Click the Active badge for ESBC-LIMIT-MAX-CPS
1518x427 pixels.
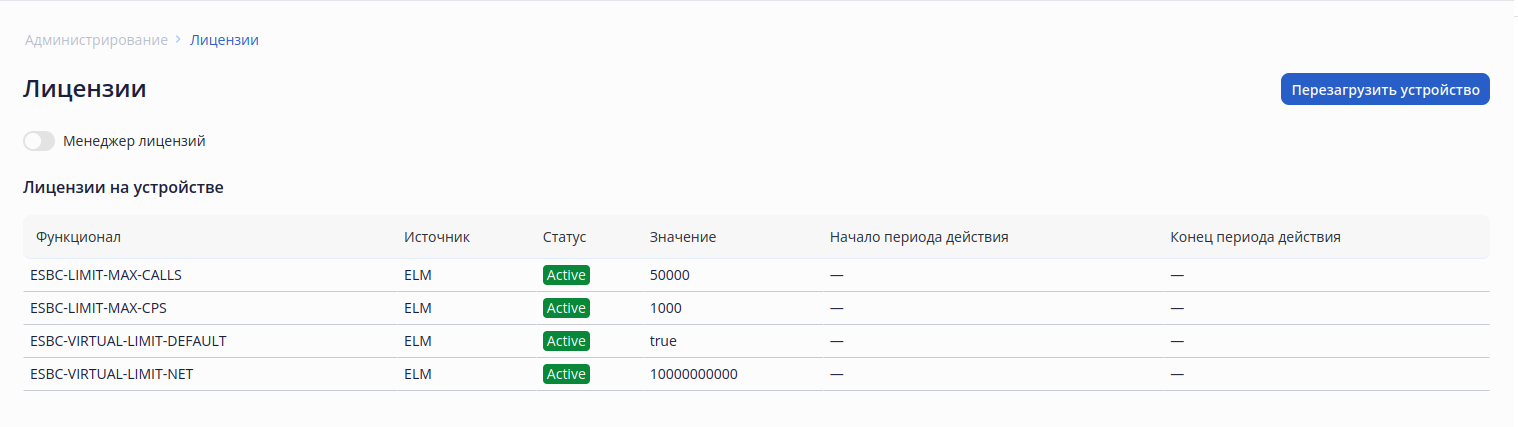click(566, 308)
